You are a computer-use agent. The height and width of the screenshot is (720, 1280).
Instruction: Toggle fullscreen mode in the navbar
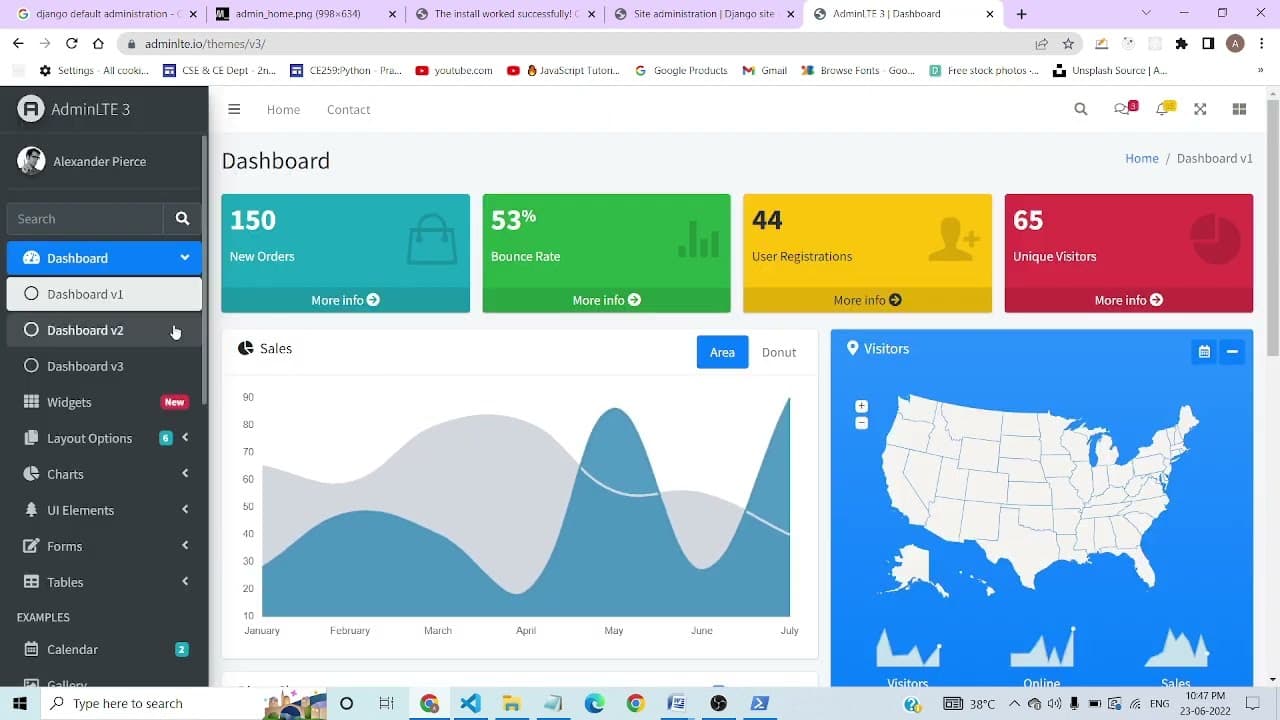point(1200,109)
